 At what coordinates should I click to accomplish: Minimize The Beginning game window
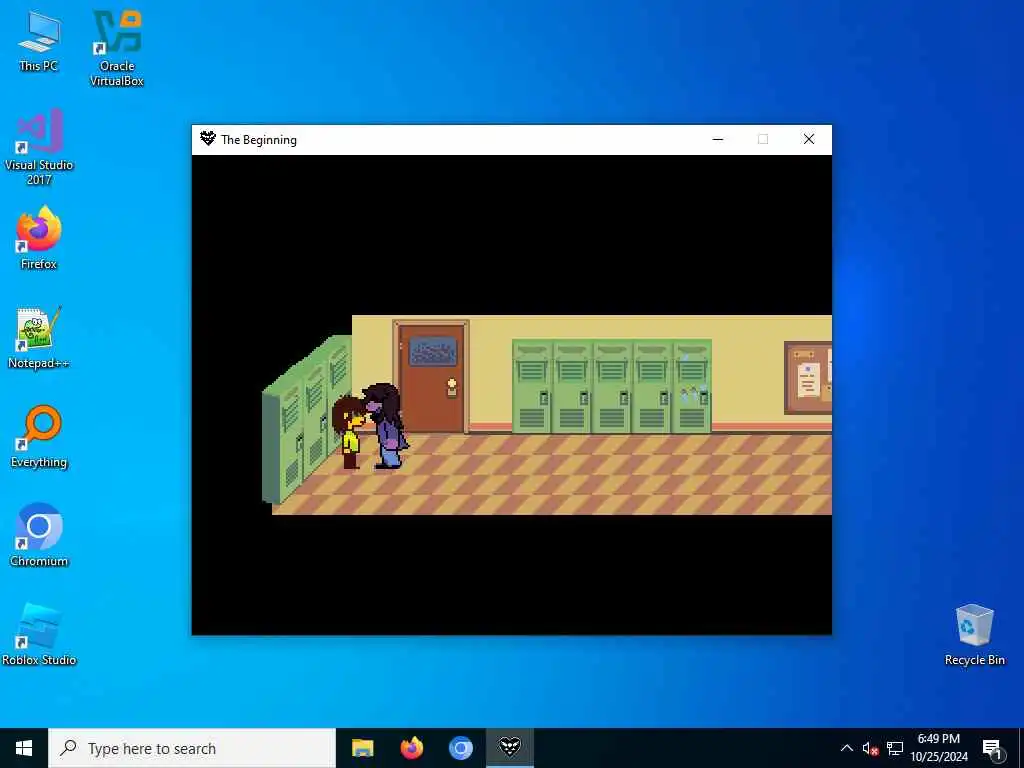(718, 139)
